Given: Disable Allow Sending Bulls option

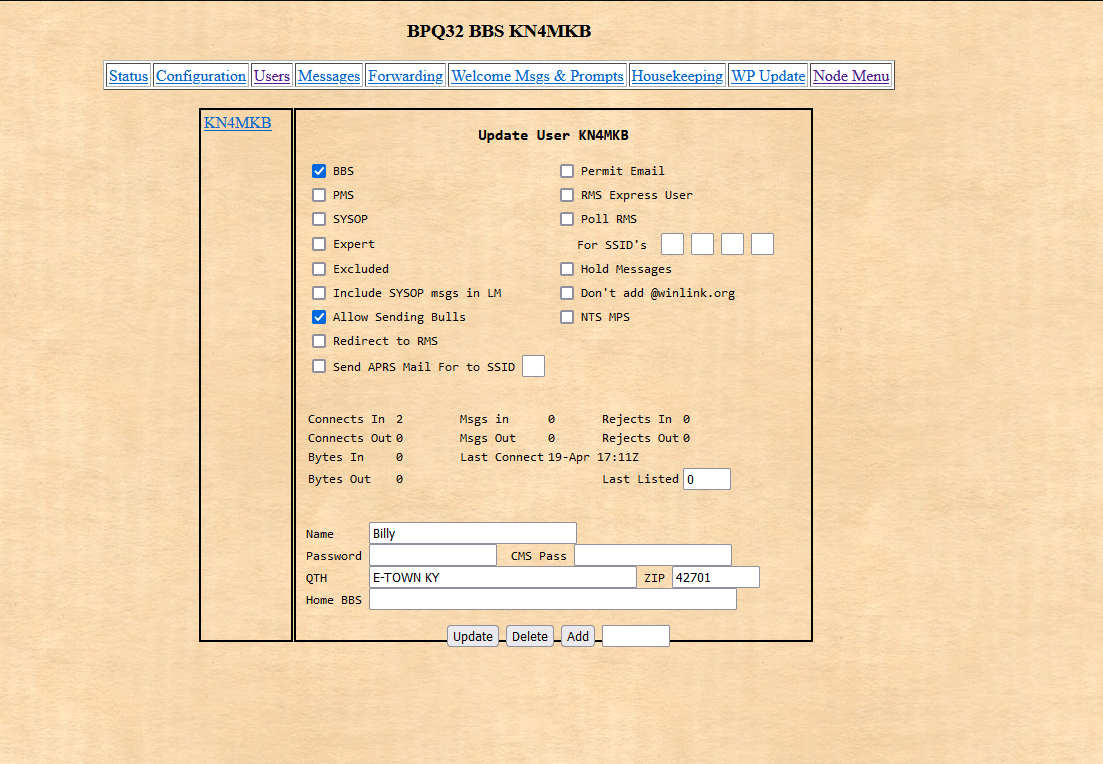Looking at the screenshot, I should pos(319,317).
